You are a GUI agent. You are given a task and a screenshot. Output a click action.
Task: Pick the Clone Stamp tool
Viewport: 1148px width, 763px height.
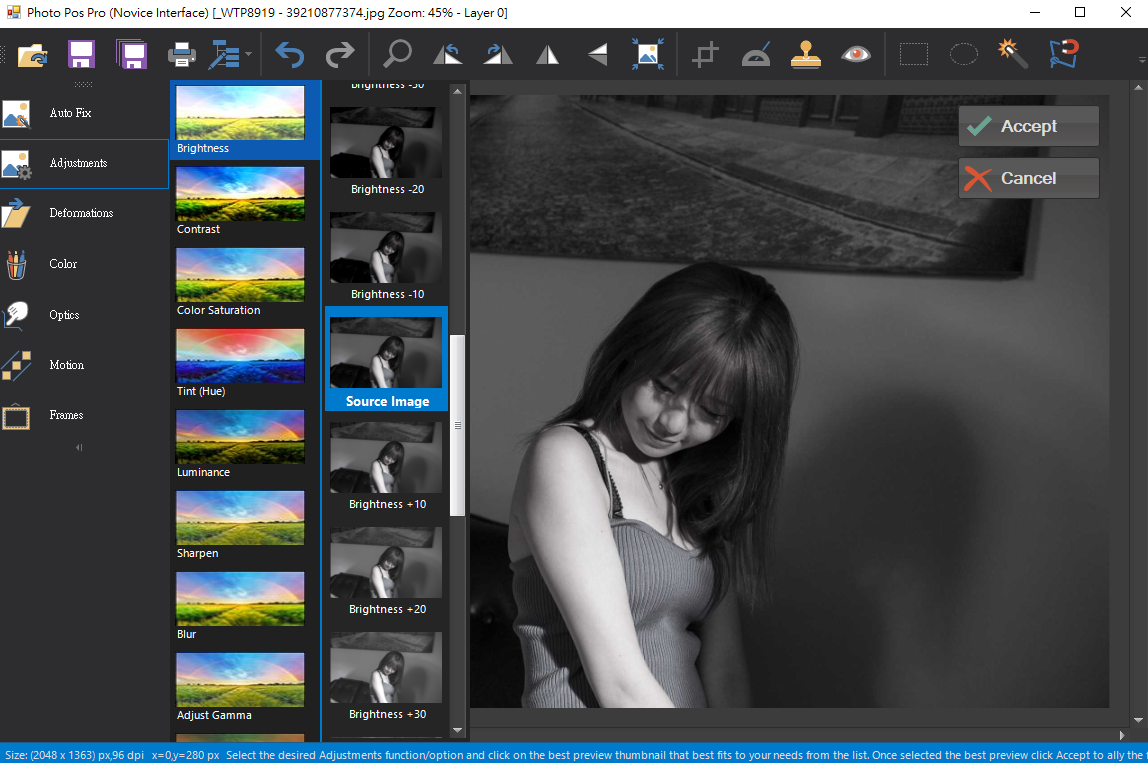(806, 55)
